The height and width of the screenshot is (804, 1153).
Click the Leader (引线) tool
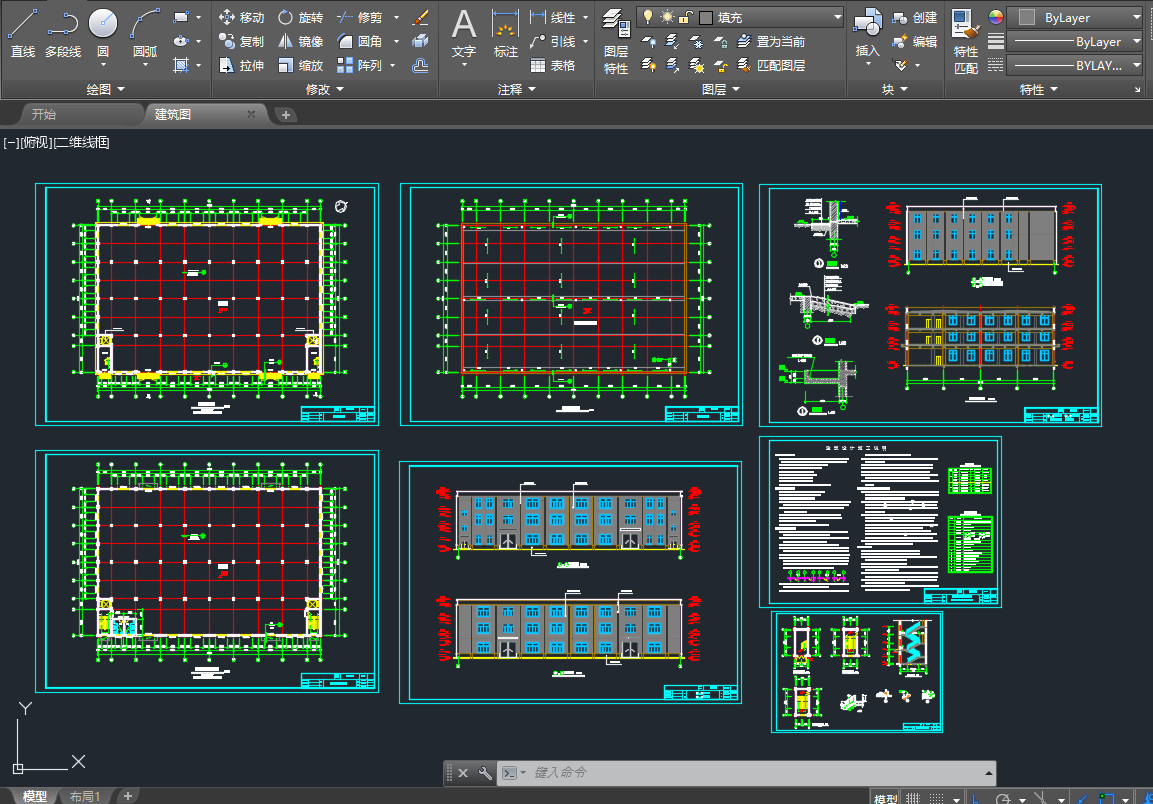[553, 41]
